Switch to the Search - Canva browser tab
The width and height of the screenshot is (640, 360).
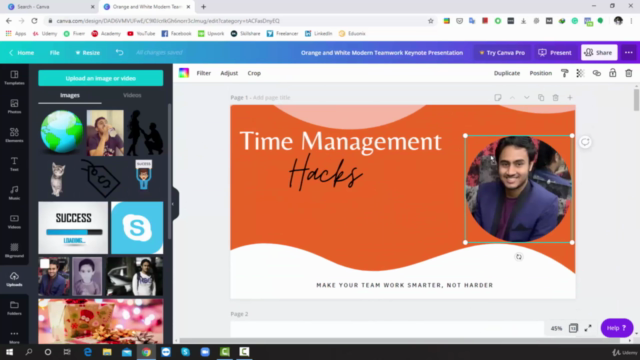(x=51, y=7)
